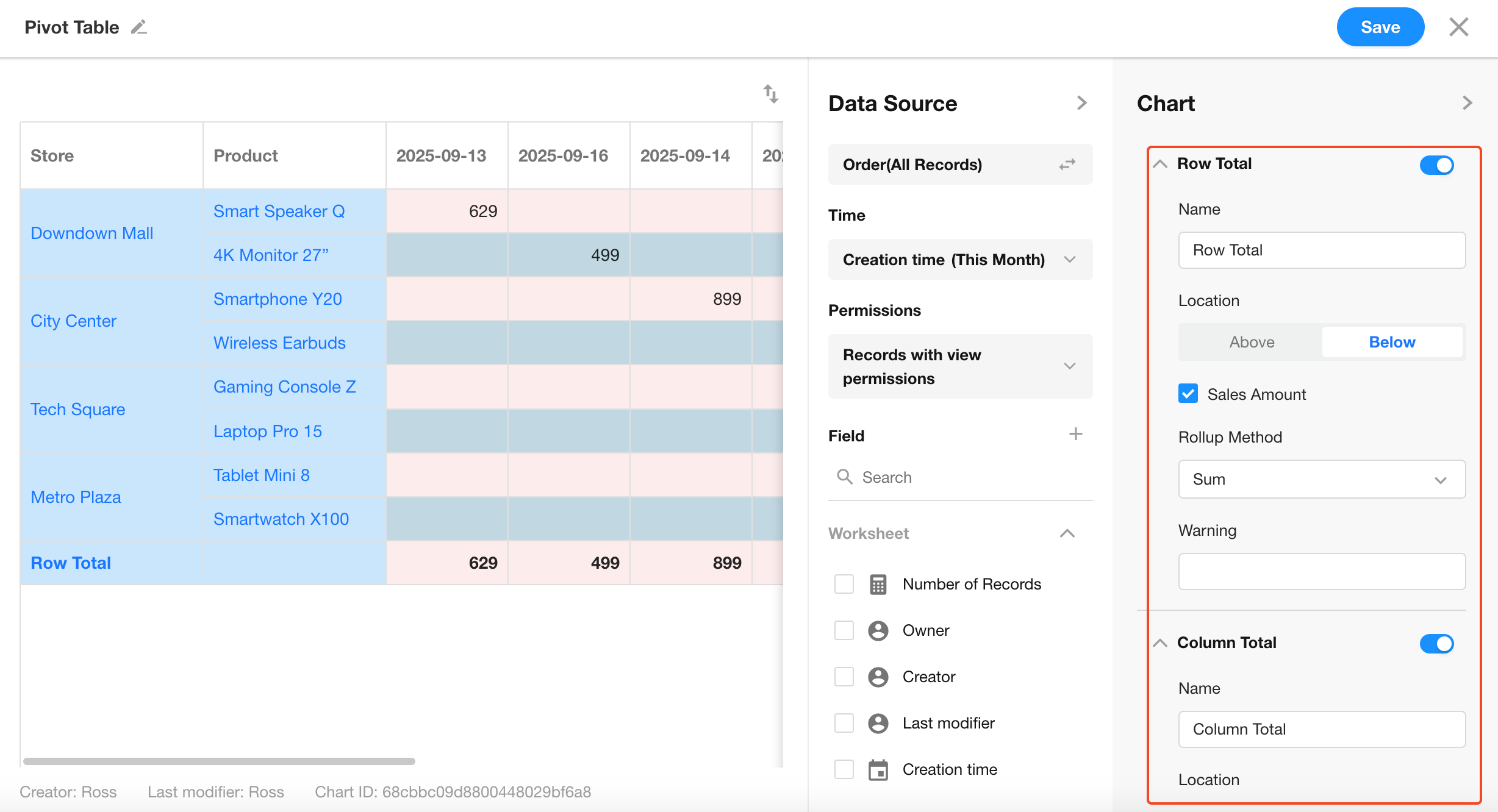The height and width of the screenshot is (812, 1498).
Task: Click the Row Total Warning input field
Action: (x=1321, y=571)
